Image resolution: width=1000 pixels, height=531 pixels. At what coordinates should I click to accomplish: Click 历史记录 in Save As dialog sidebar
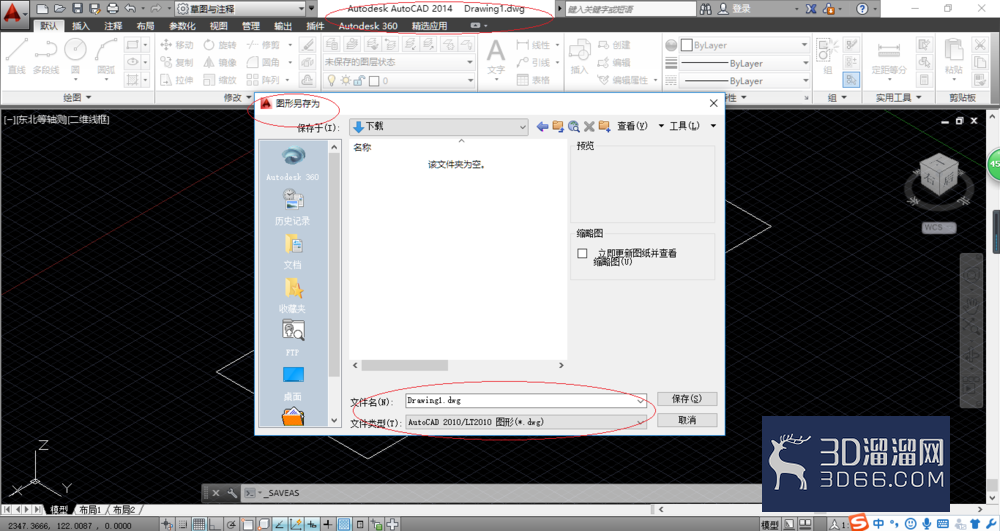[x=293, y=207]
